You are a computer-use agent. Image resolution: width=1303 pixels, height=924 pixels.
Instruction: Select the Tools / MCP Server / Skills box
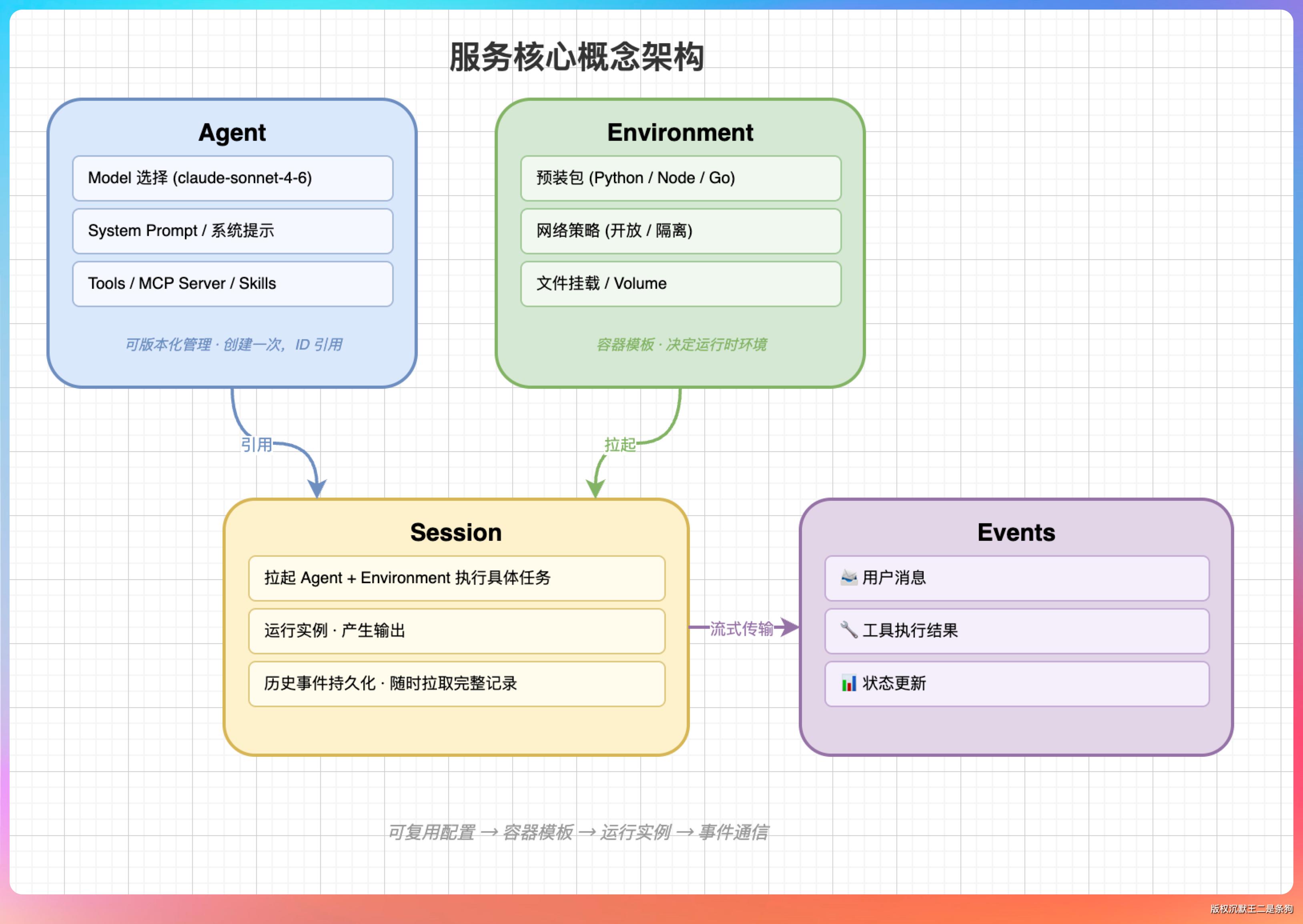[232, 284]
